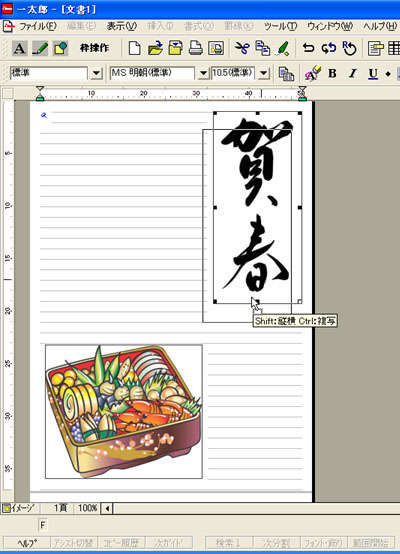Image resolution: width=400 pixels, height=554 pixels.
Task: Open the print preview icon
Action: 216,48
